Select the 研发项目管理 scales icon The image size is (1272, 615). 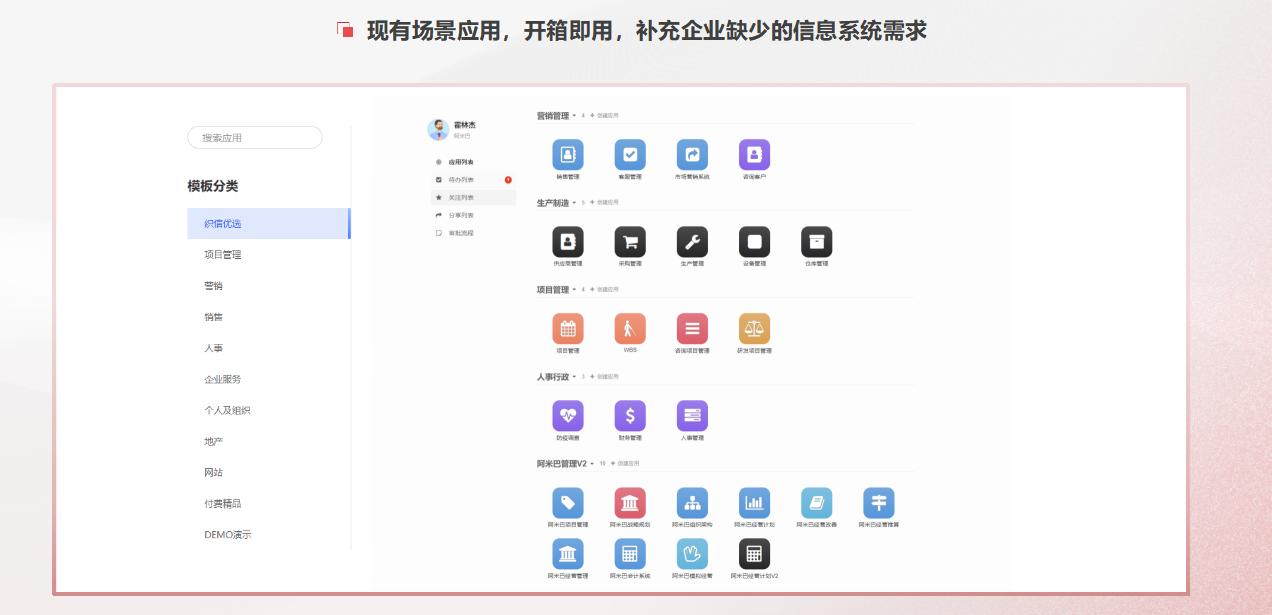coord(754,330)
